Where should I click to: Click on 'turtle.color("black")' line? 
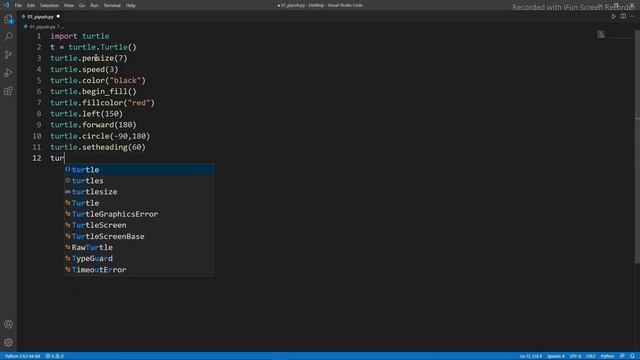tap(98, 80)
